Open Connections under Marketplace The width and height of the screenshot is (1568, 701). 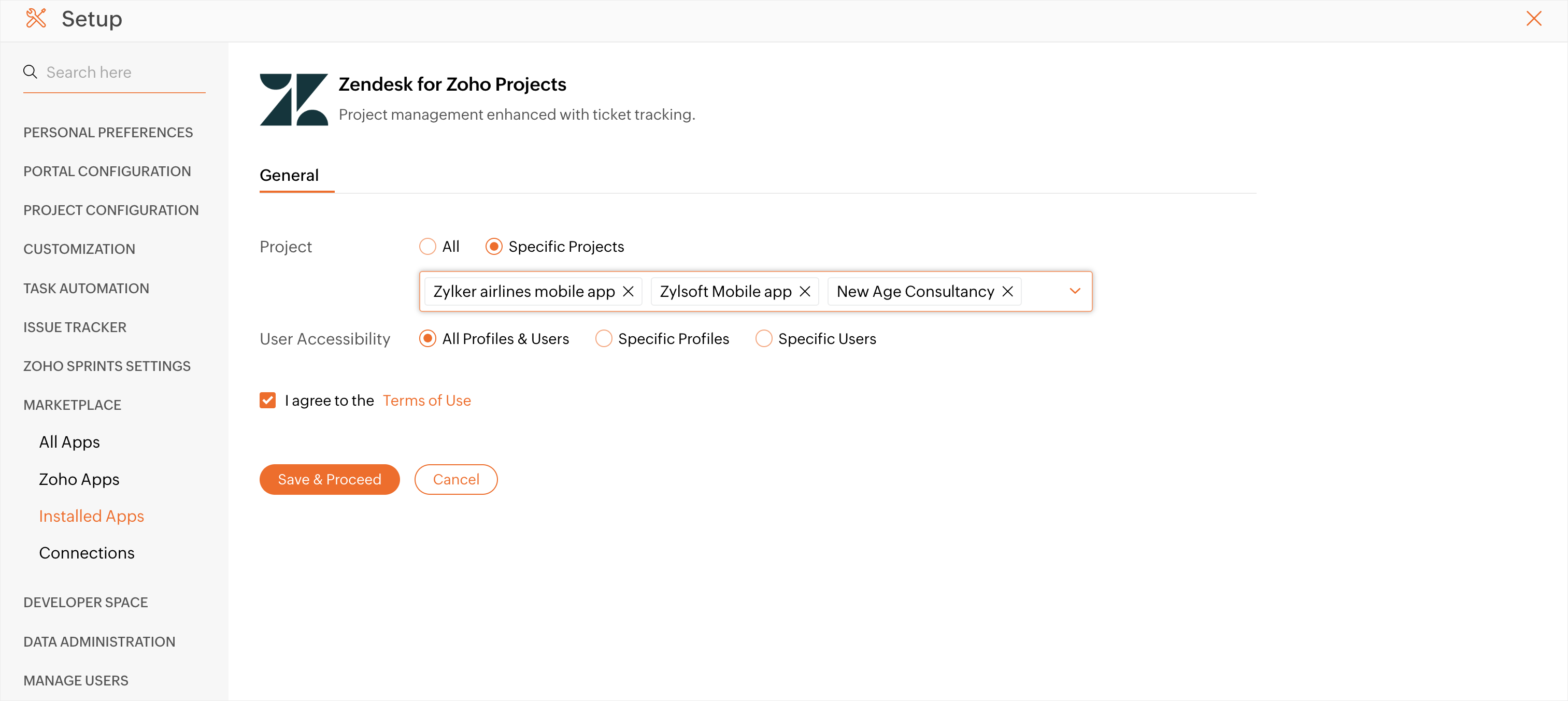point(87,552)
